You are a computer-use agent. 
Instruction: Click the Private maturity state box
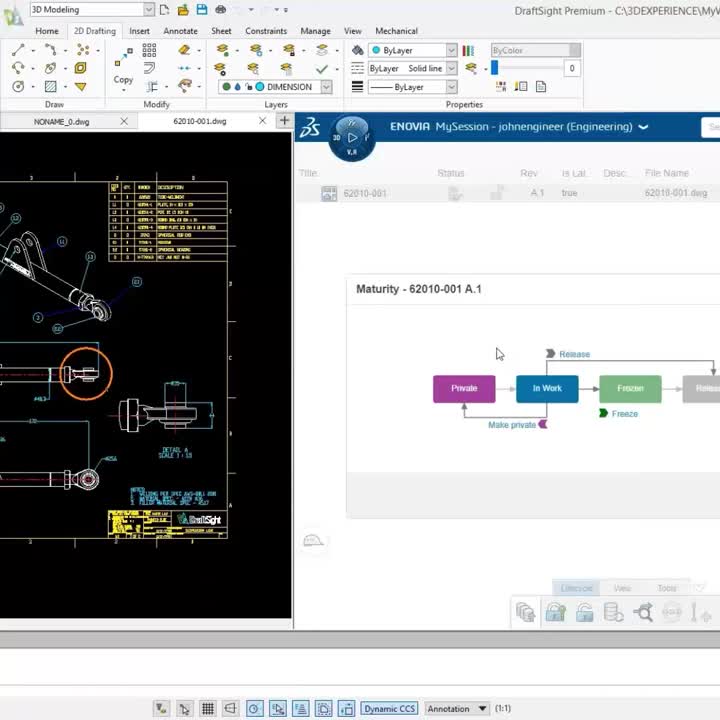tap(464, 388)
